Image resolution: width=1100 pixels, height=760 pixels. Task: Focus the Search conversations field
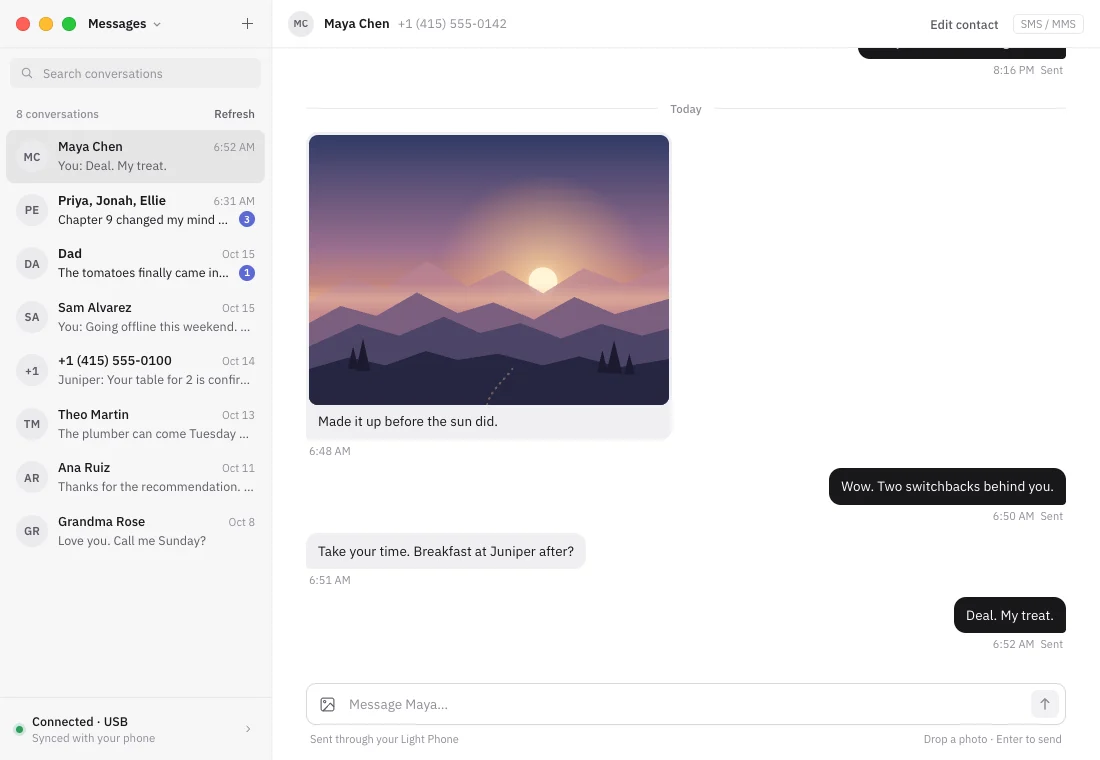pos(135,73)
